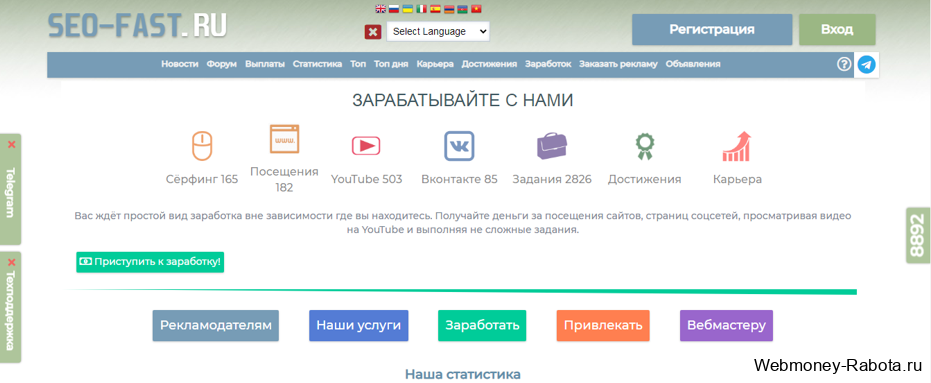
Task: Go to Карьера in the navigation bar
Action: pos(435,64)
